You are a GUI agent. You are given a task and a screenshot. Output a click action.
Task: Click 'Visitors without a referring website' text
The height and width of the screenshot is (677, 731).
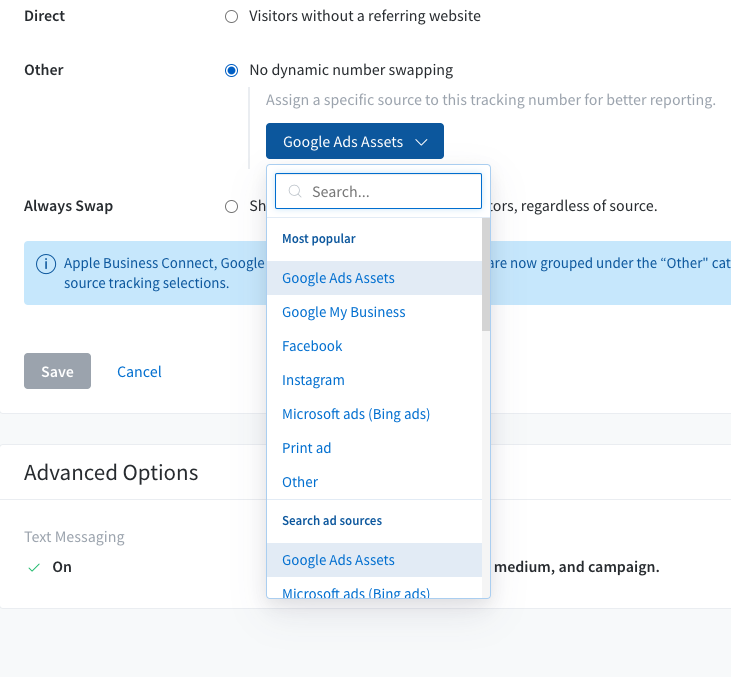point(365,16)
